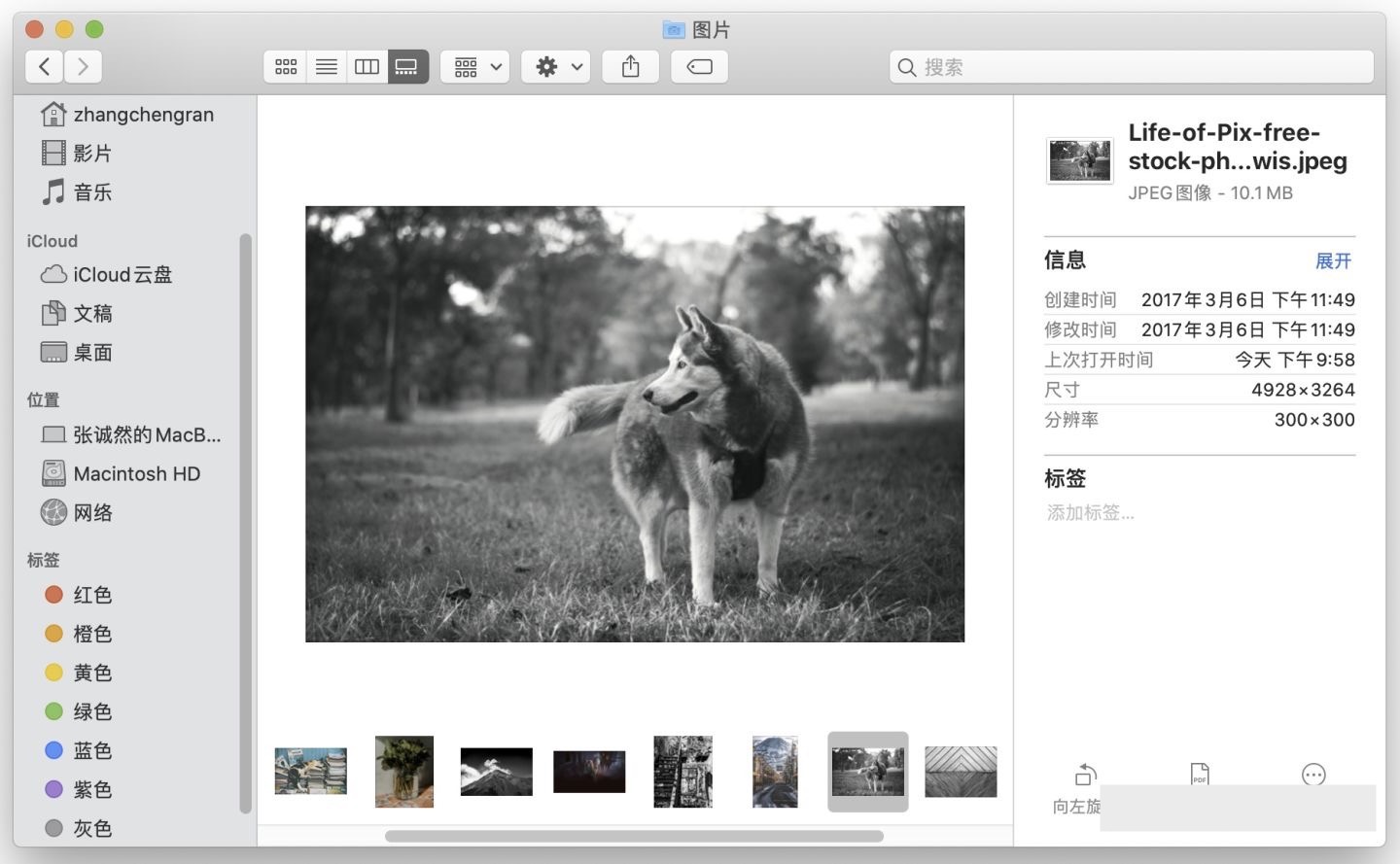Select Macintosh HD in the sidebar

[x=136, y=474]
